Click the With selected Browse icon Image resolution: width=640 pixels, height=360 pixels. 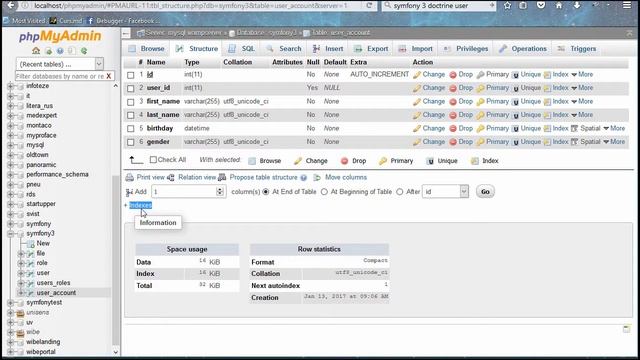pos(252,161)
